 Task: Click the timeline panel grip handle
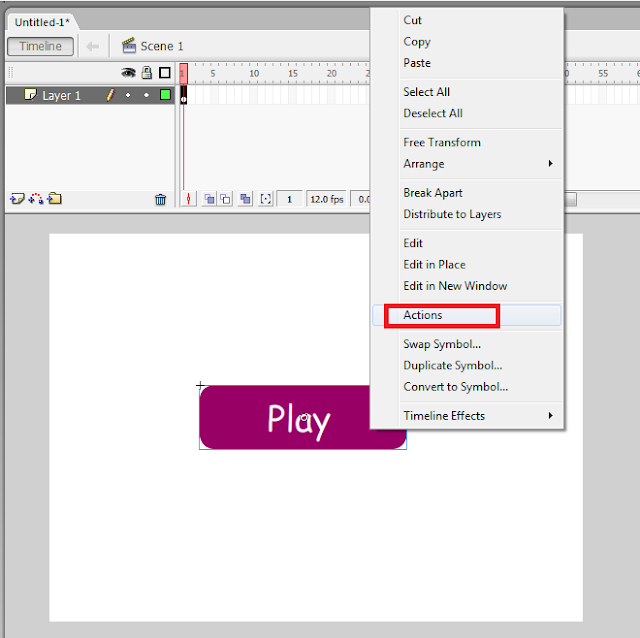11,73
